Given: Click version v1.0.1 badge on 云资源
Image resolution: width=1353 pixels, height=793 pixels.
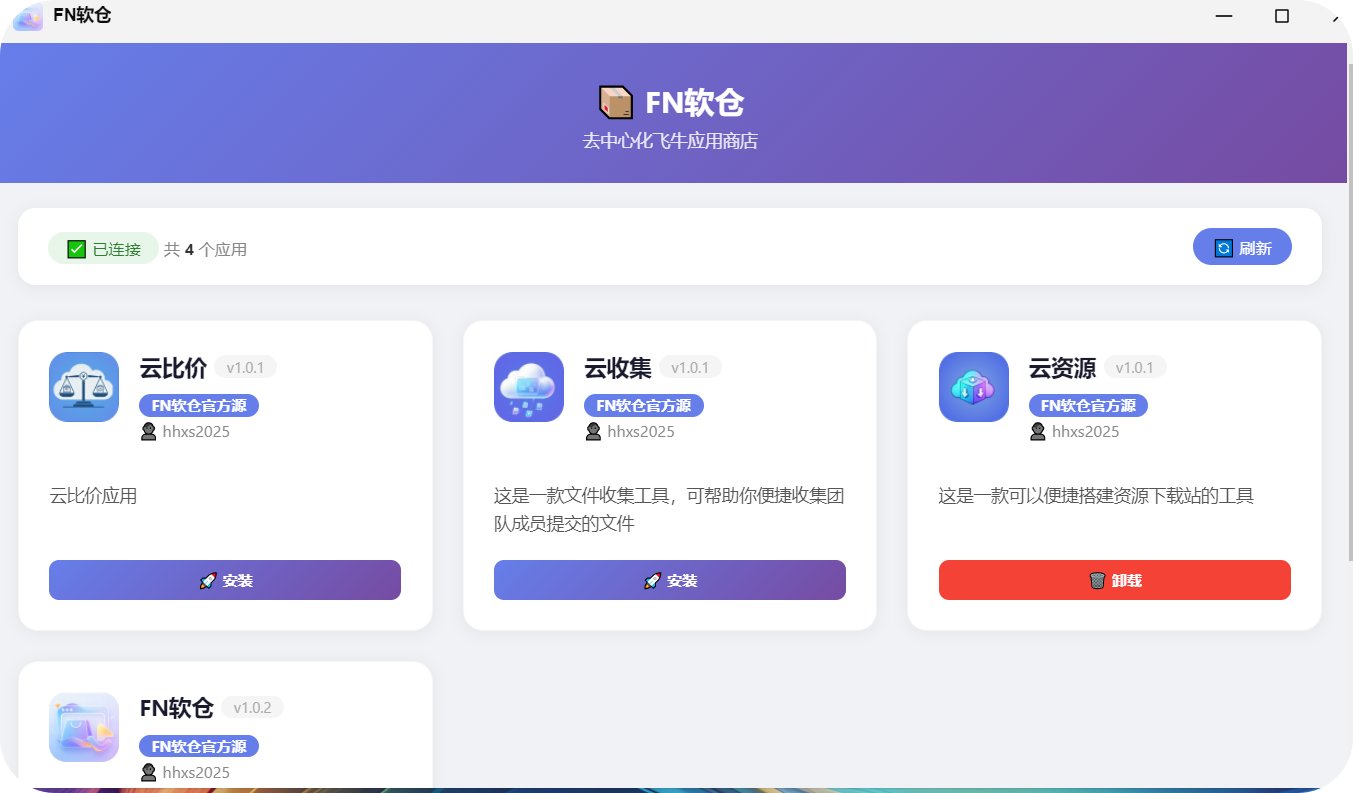Looking at the screenshot, I should 1135,367.
